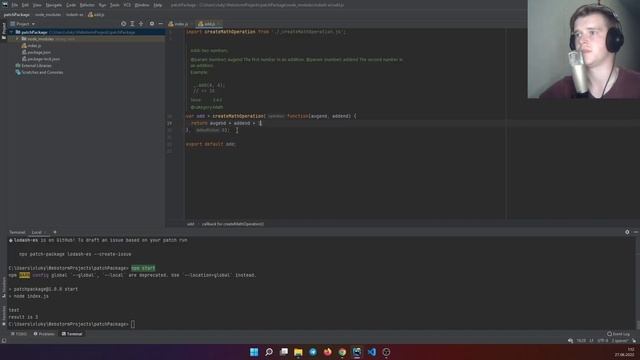Hide the Project panel with minus icon

(x=160, y=24)
